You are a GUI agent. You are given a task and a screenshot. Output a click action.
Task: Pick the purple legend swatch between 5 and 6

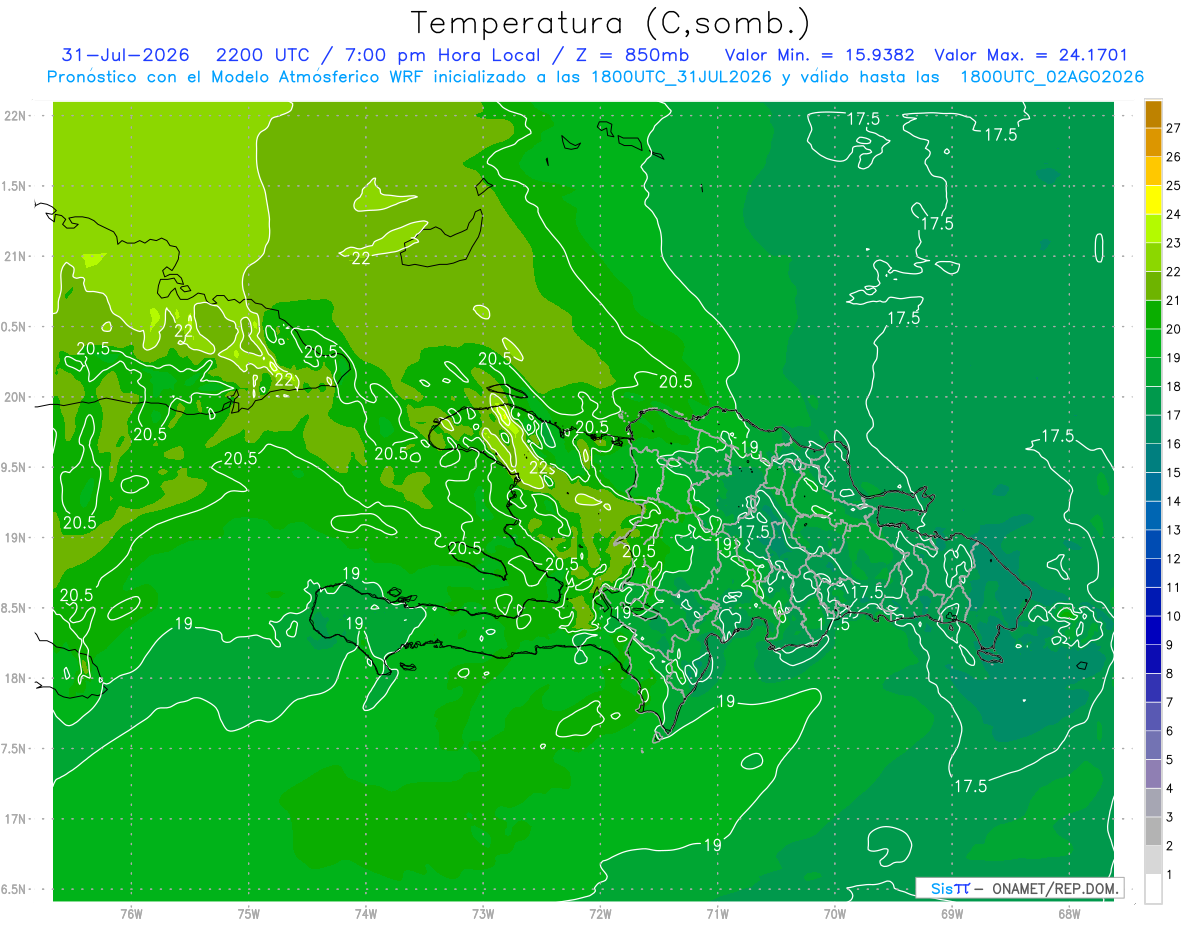[x=1153, y=745]
